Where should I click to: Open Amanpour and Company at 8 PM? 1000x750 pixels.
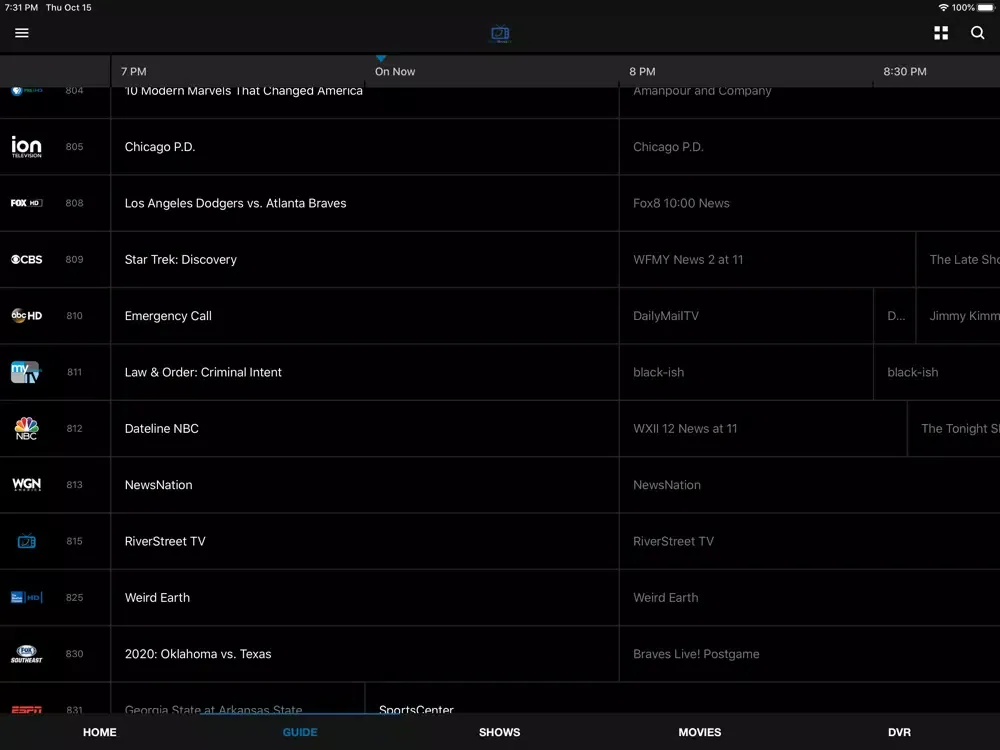810,102
